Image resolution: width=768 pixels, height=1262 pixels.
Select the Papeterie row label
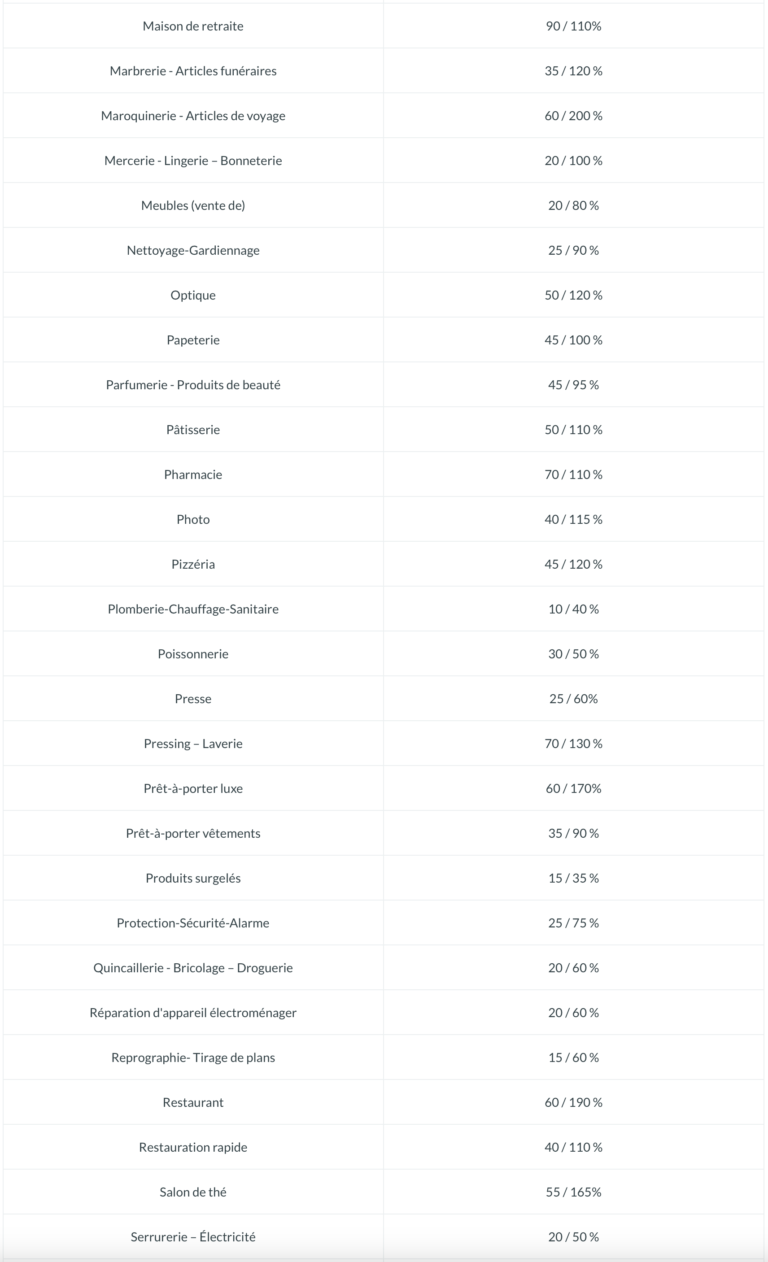(x=193, y=340)
